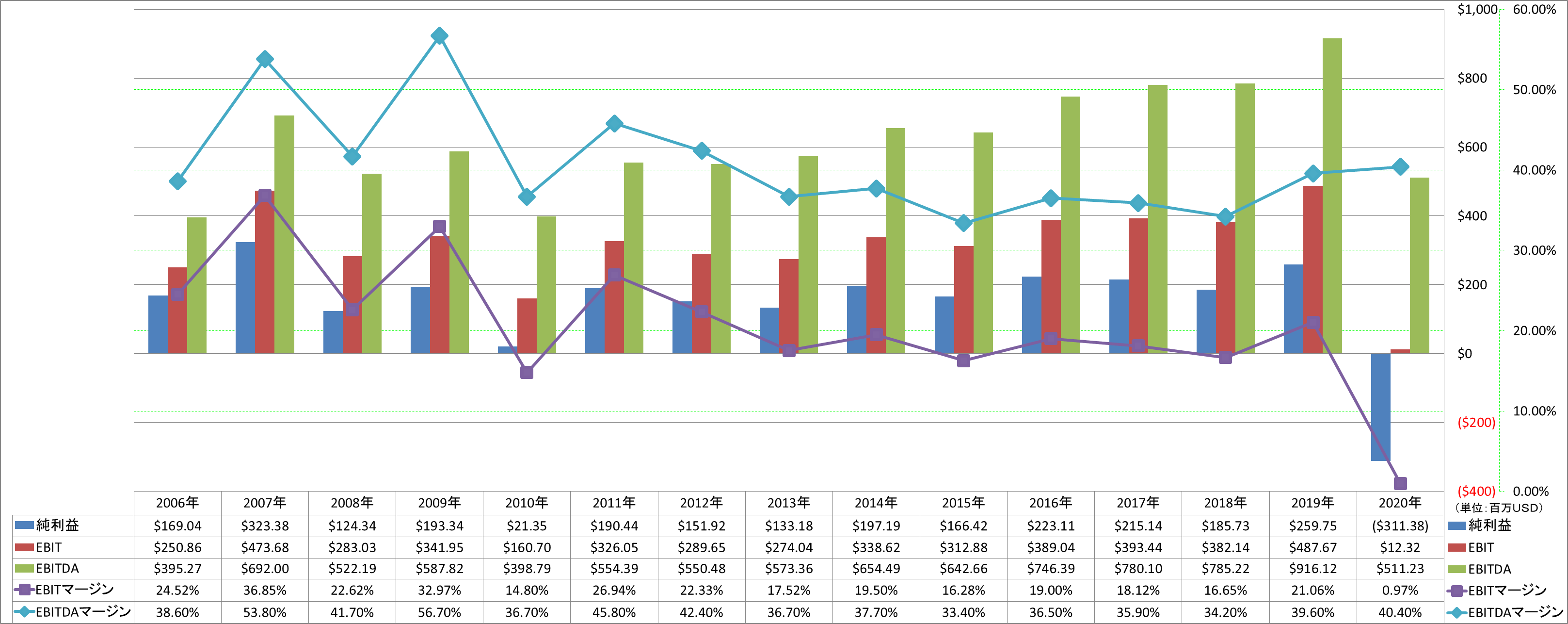Screen dimensions: 1568x624
Task: Click EBIT margin value 14.80%
Action: (527, 591)
